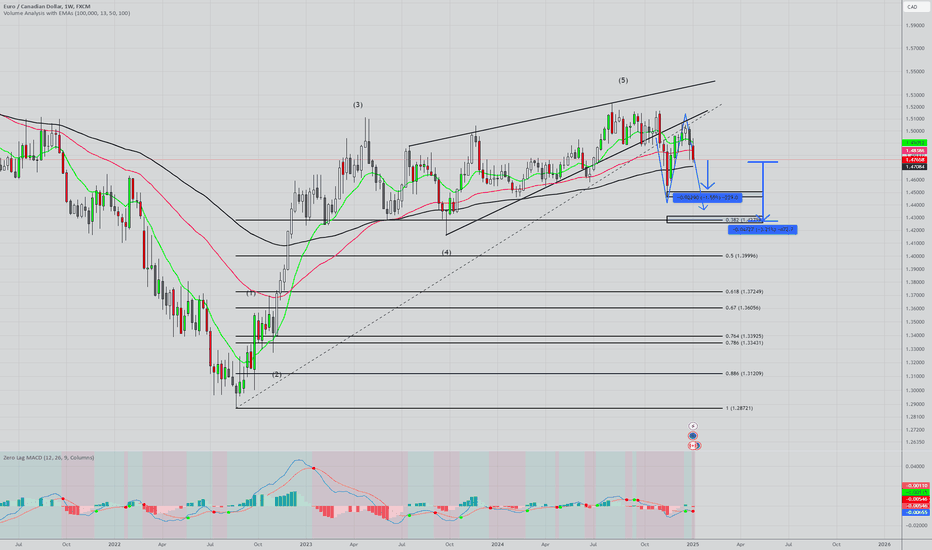Select the 0.786 (1.33431) Fibonacci level label

point(744,343)
